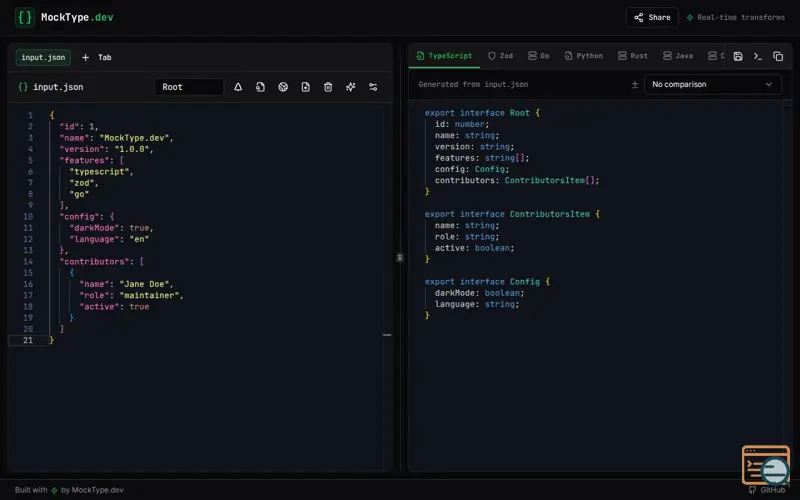Click the Built with by MockType.dev footer text

pyautogui.click(x=69, y=490)
